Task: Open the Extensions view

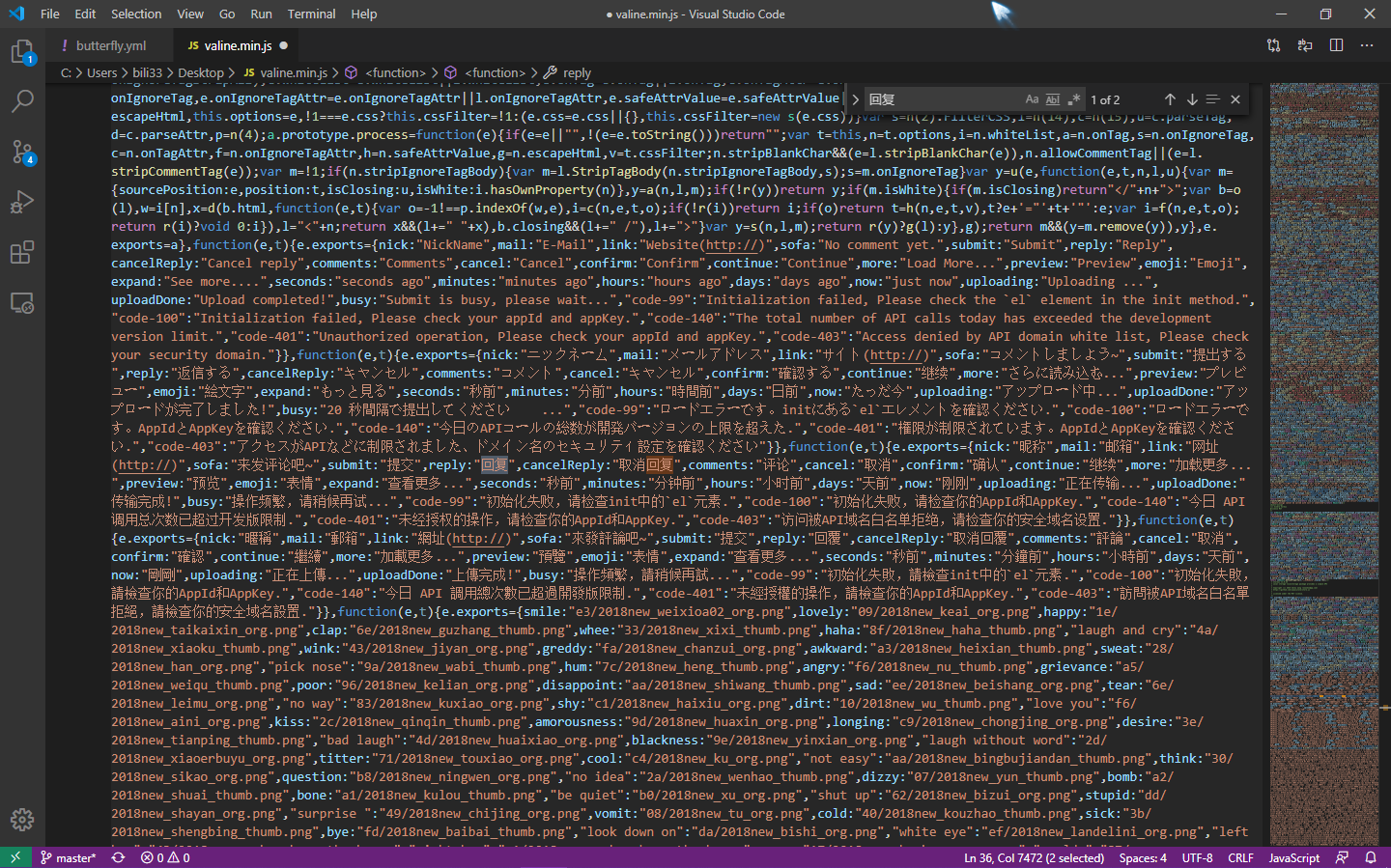Action: pos(22,253)
